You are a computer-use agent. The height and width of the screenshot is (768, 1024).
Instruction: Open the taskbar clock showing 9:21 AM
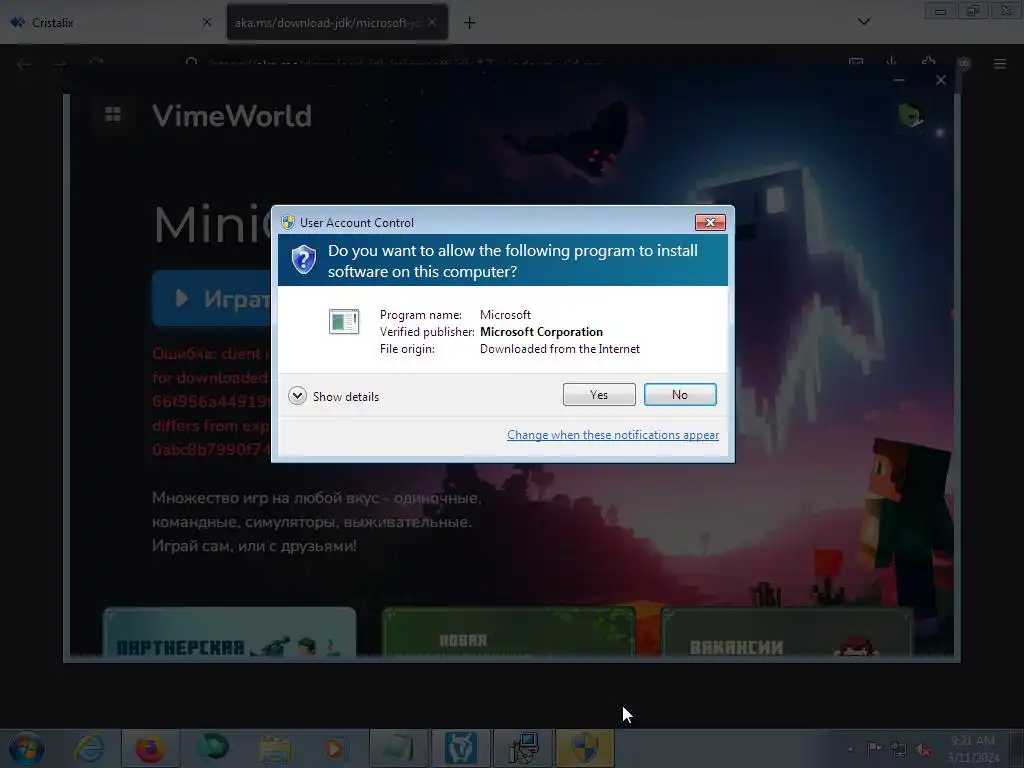(x=972, y=748)
